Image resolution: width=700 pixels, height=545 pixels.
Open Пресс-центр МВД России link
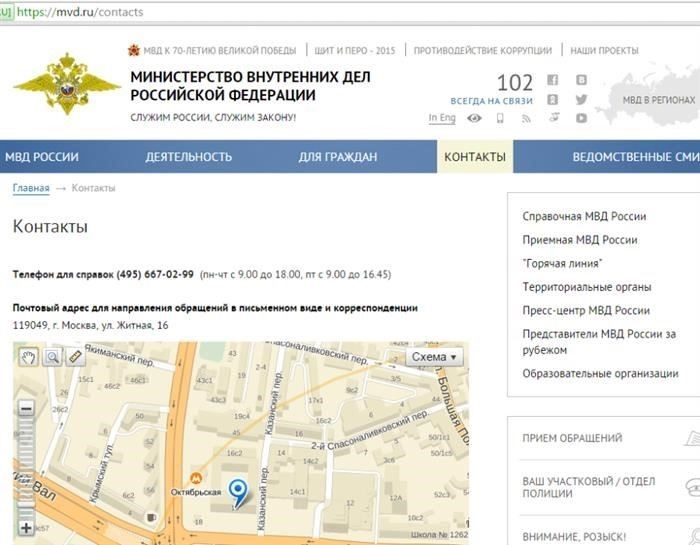586,311
